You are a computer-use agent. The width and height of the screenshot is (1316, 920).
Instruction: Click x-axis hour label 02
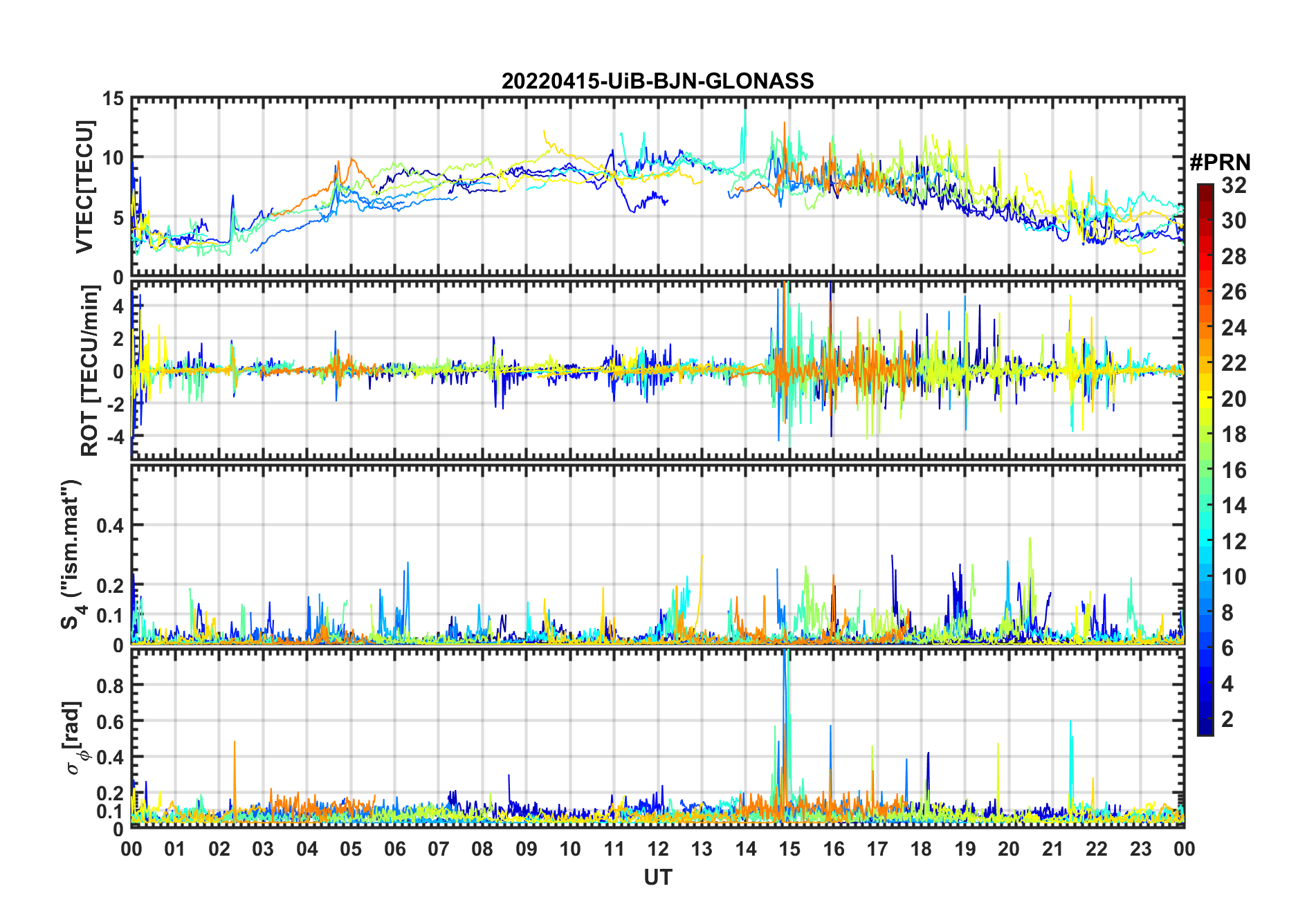point(219,849)
